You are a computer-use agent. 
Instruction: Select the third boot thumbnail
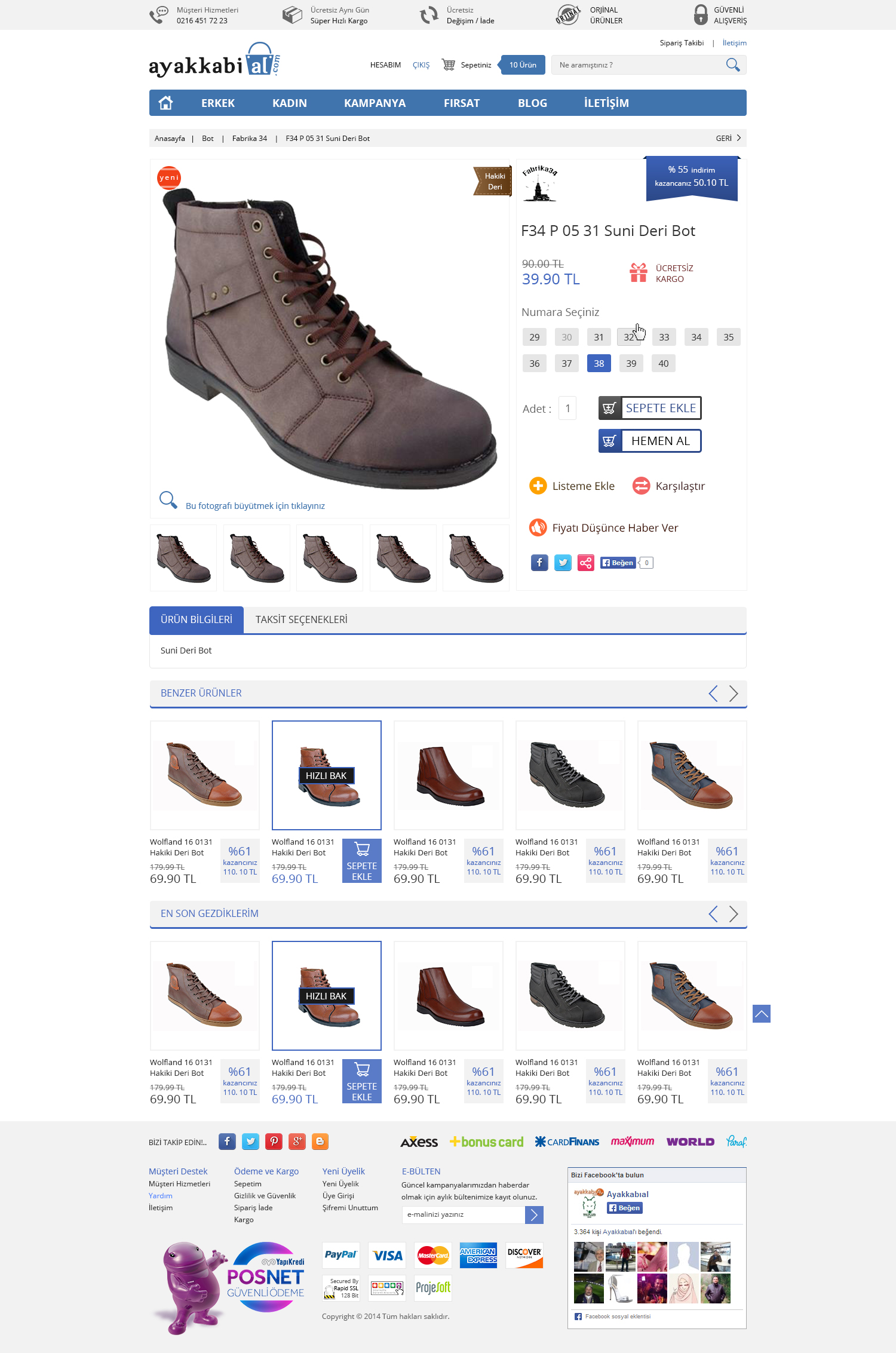330,558
